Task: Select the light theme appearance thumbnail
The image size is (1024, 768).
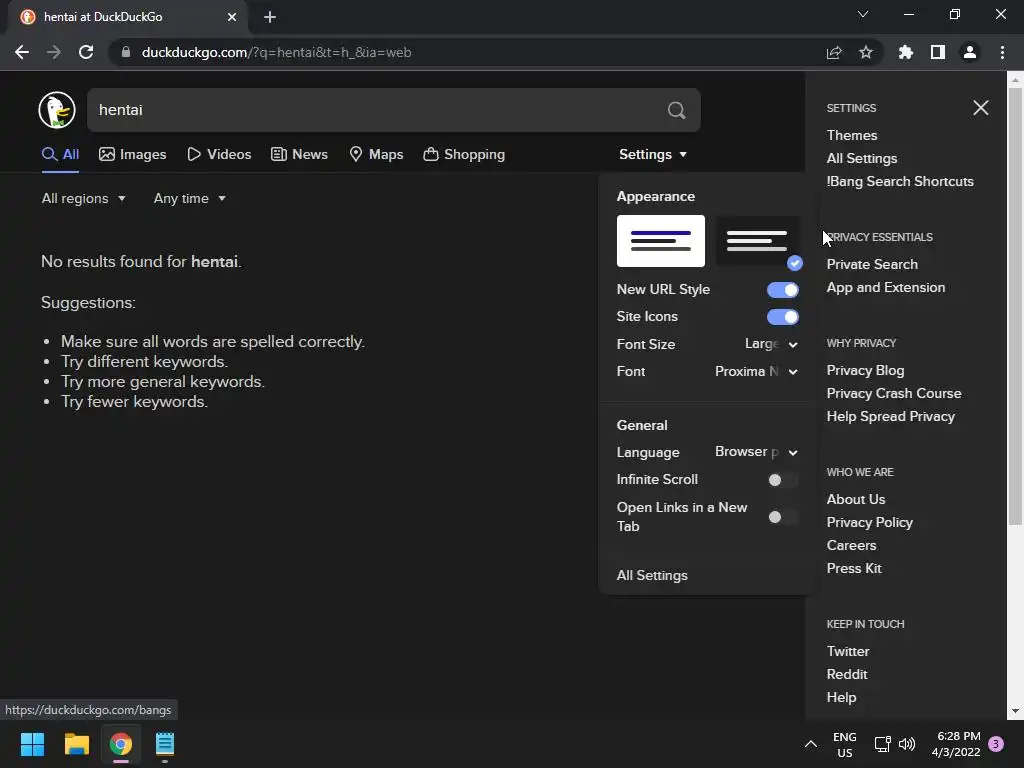Action: tap(661, 241)
